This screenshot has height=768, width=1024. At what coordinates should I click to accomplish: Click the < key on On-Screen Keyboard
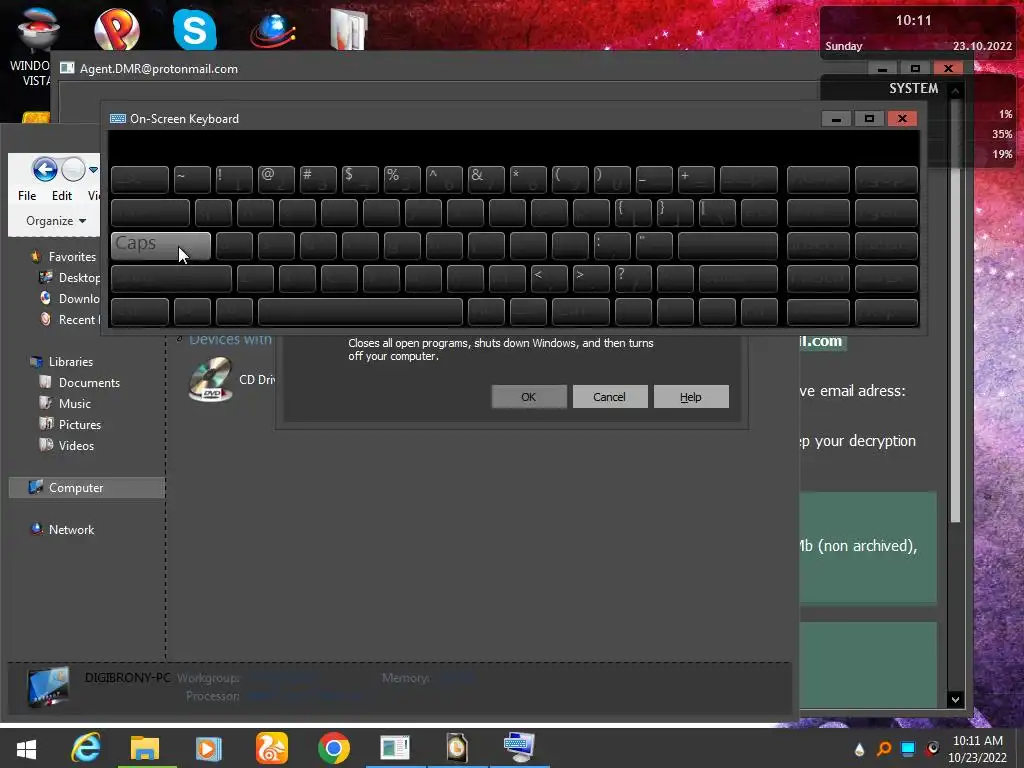click(x=549, y=279)
